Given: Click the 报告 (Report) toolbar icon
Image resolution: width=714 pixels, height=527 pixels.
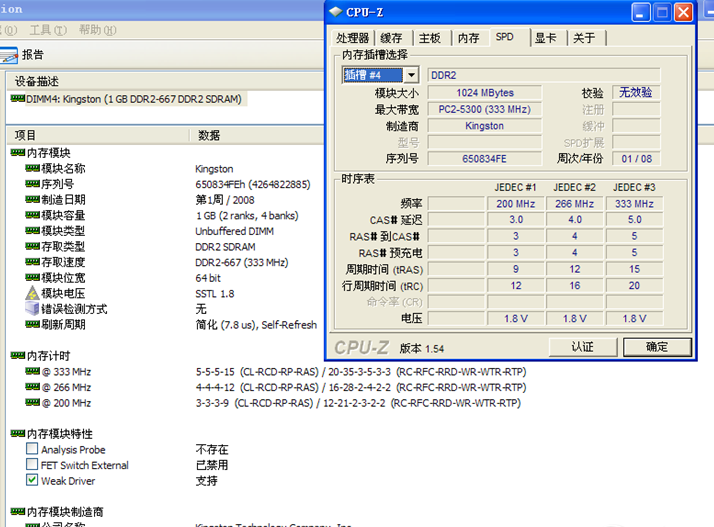Looking at the screenshot, I should [x=8, y=55].
